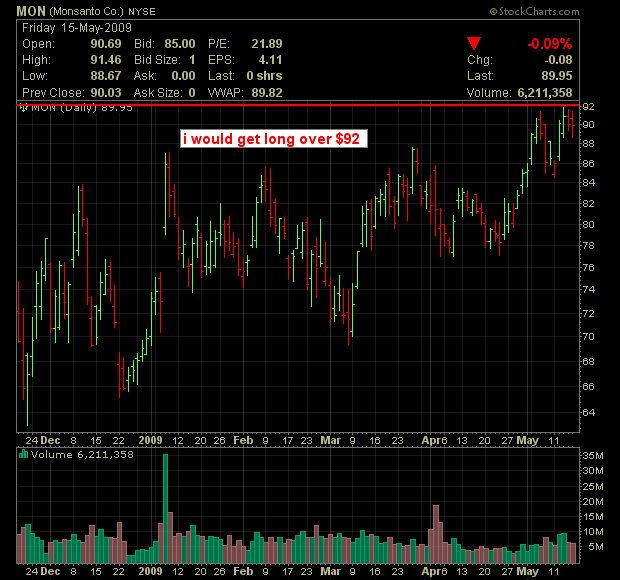Click the 35M label on volume axis

tap(594, 458)
